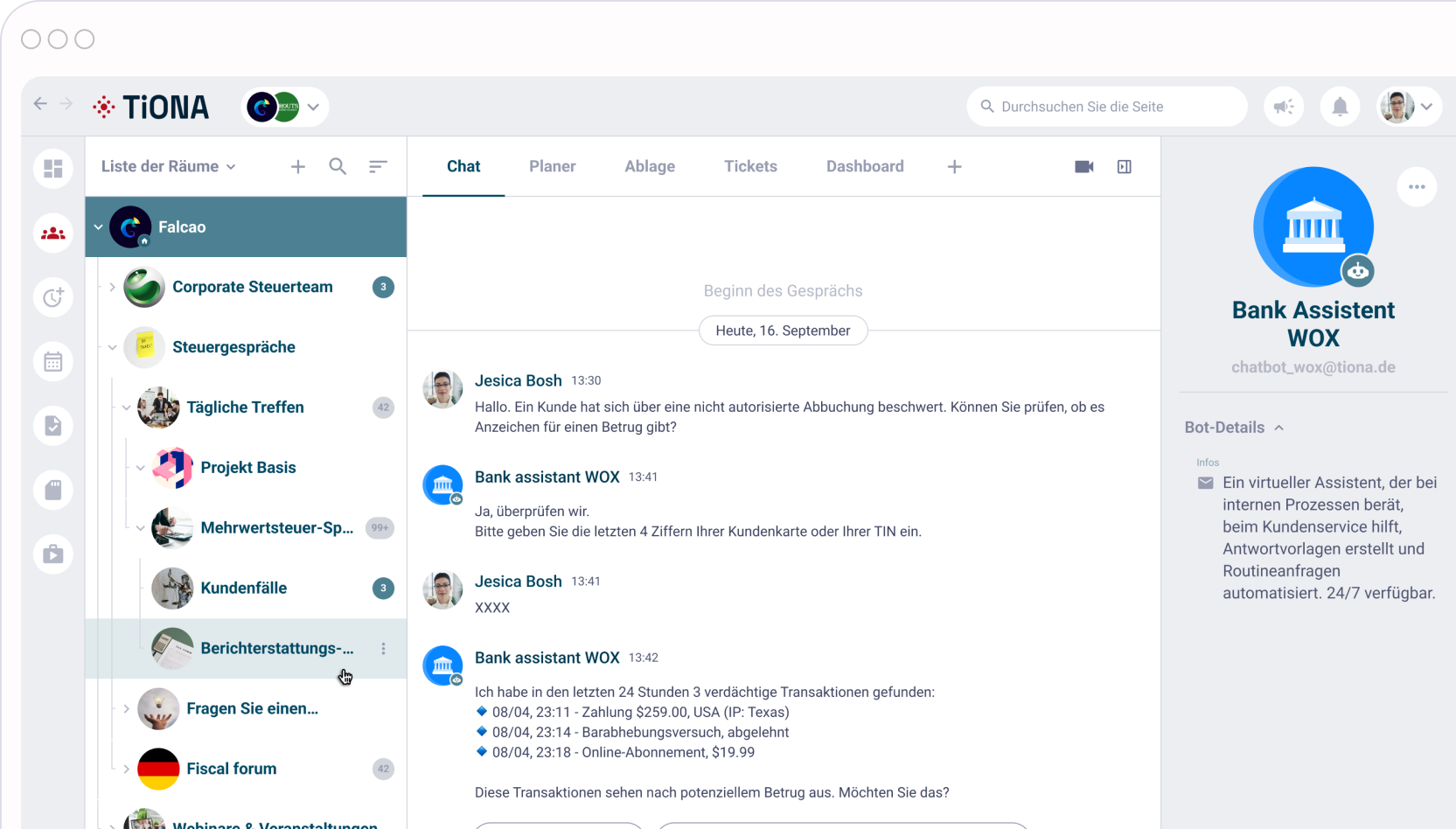Open the dashboard grid icon in left sidebar

tap(53, 168)
